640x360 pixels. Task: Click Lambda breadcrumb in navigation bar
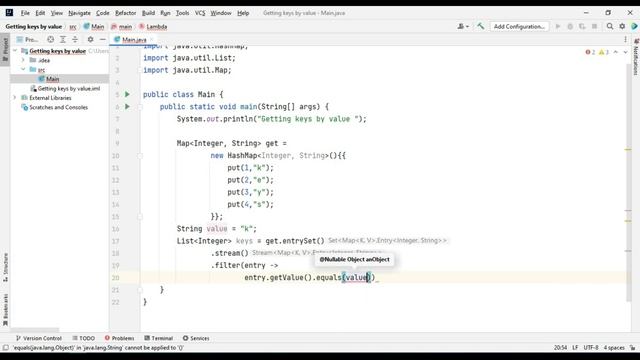(153, 27)
